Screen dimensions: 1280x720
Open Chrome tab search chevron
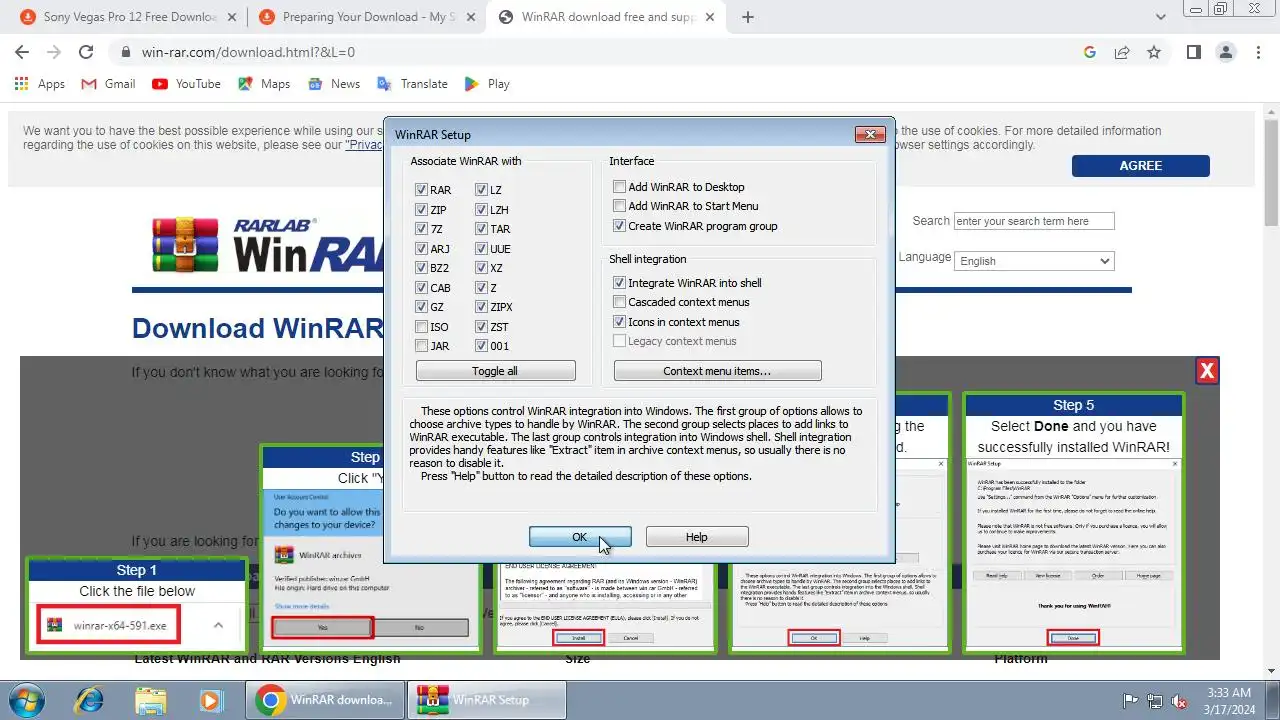pyautogui.click(x=1161, y=17)
